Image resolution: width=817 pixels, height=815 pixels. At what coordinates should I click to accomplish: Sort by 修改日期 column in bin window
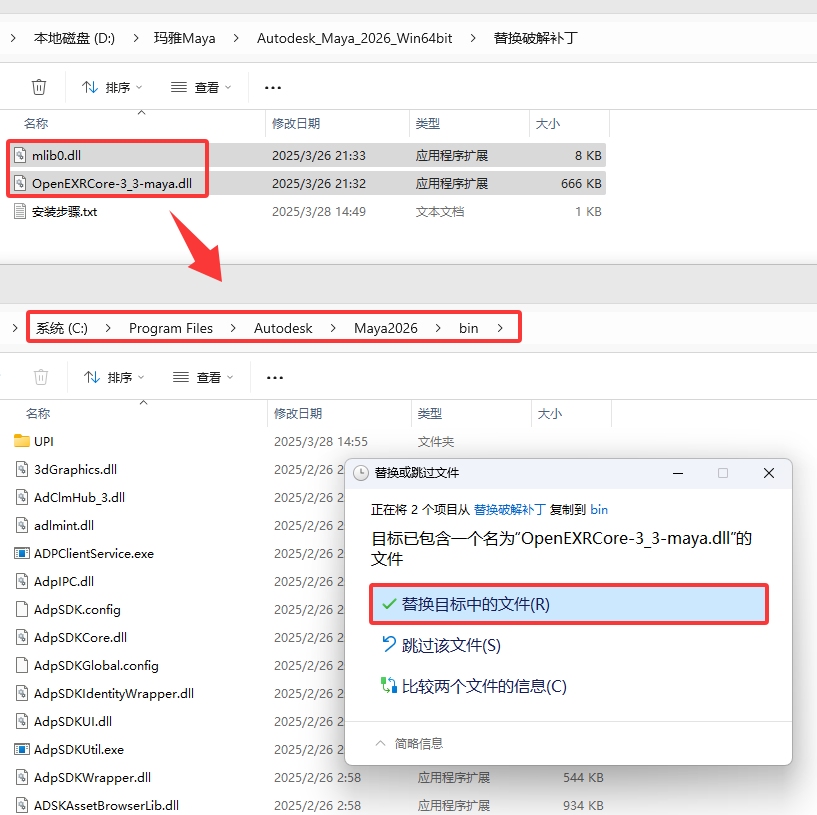[x=298, y=413]
